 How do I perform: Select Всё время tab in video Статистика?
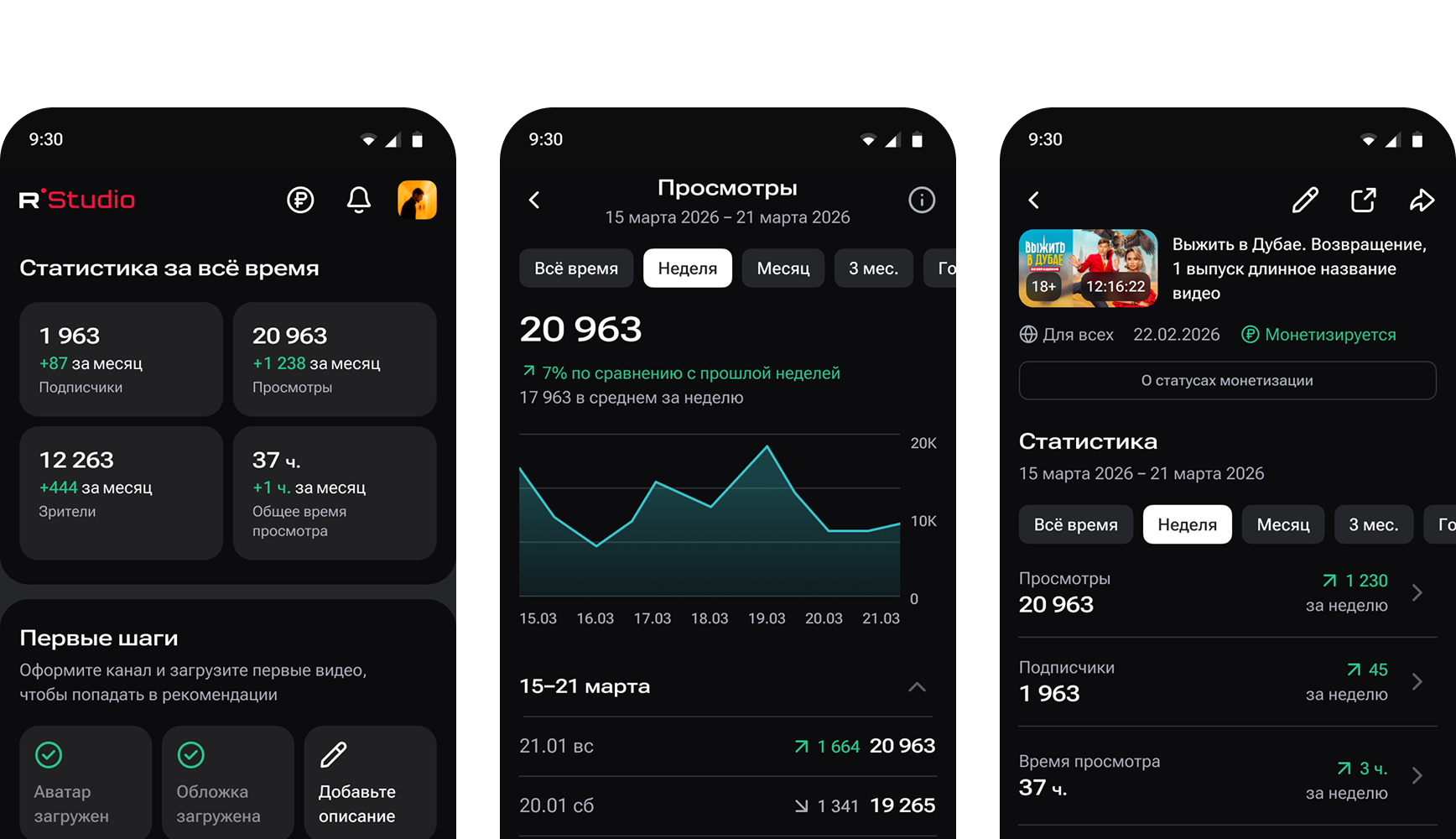pos(1076,524)
